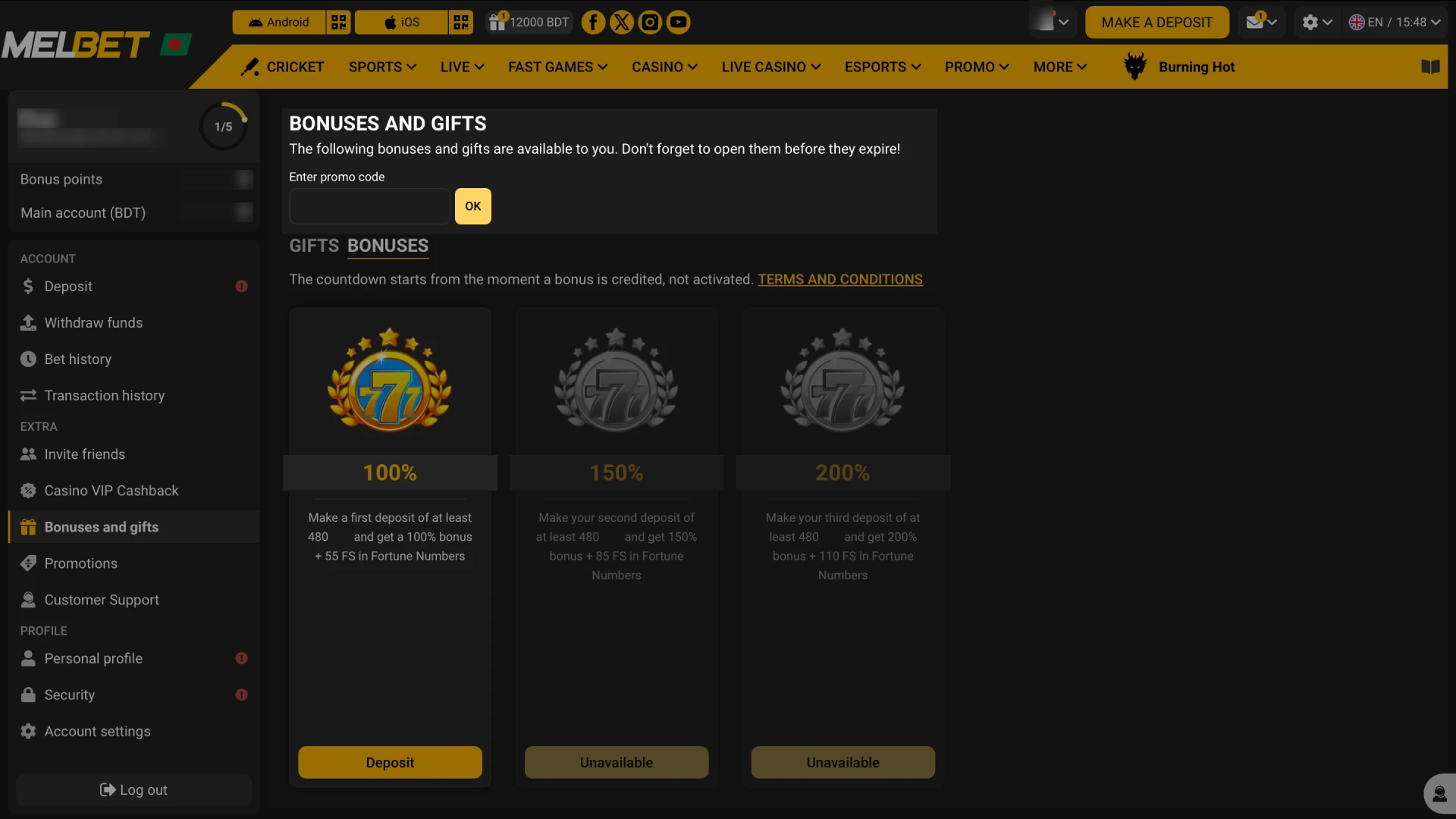Open the EN / 15:48 language dropdown
The height and width of the screenshot is (819, 1456).
[x=1394, y=22]
